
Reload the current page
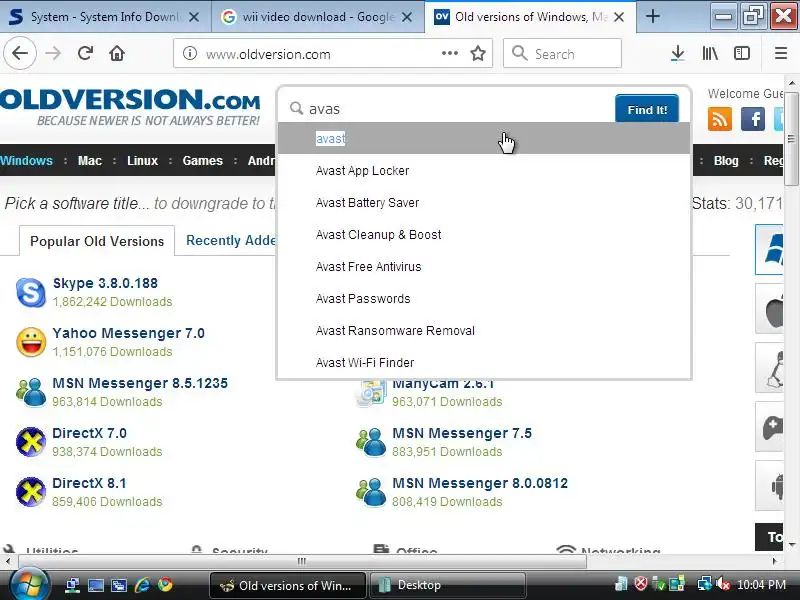[85, 53]
